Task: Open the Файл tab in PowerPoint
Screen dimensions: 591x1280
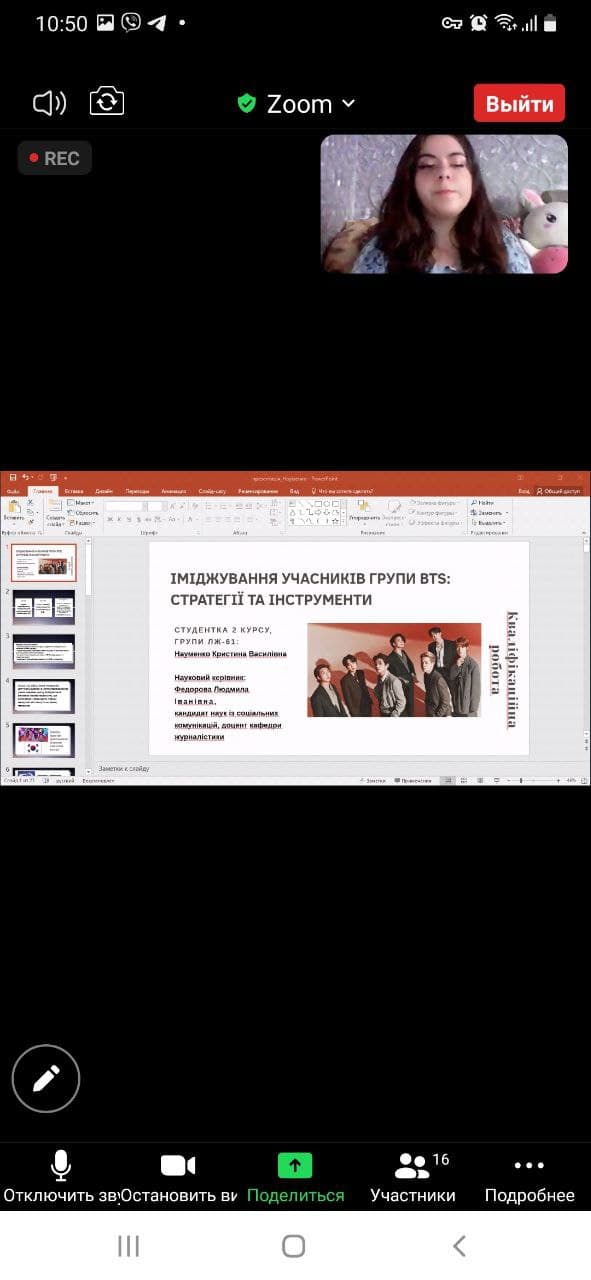Action: [x=13, y=491]
